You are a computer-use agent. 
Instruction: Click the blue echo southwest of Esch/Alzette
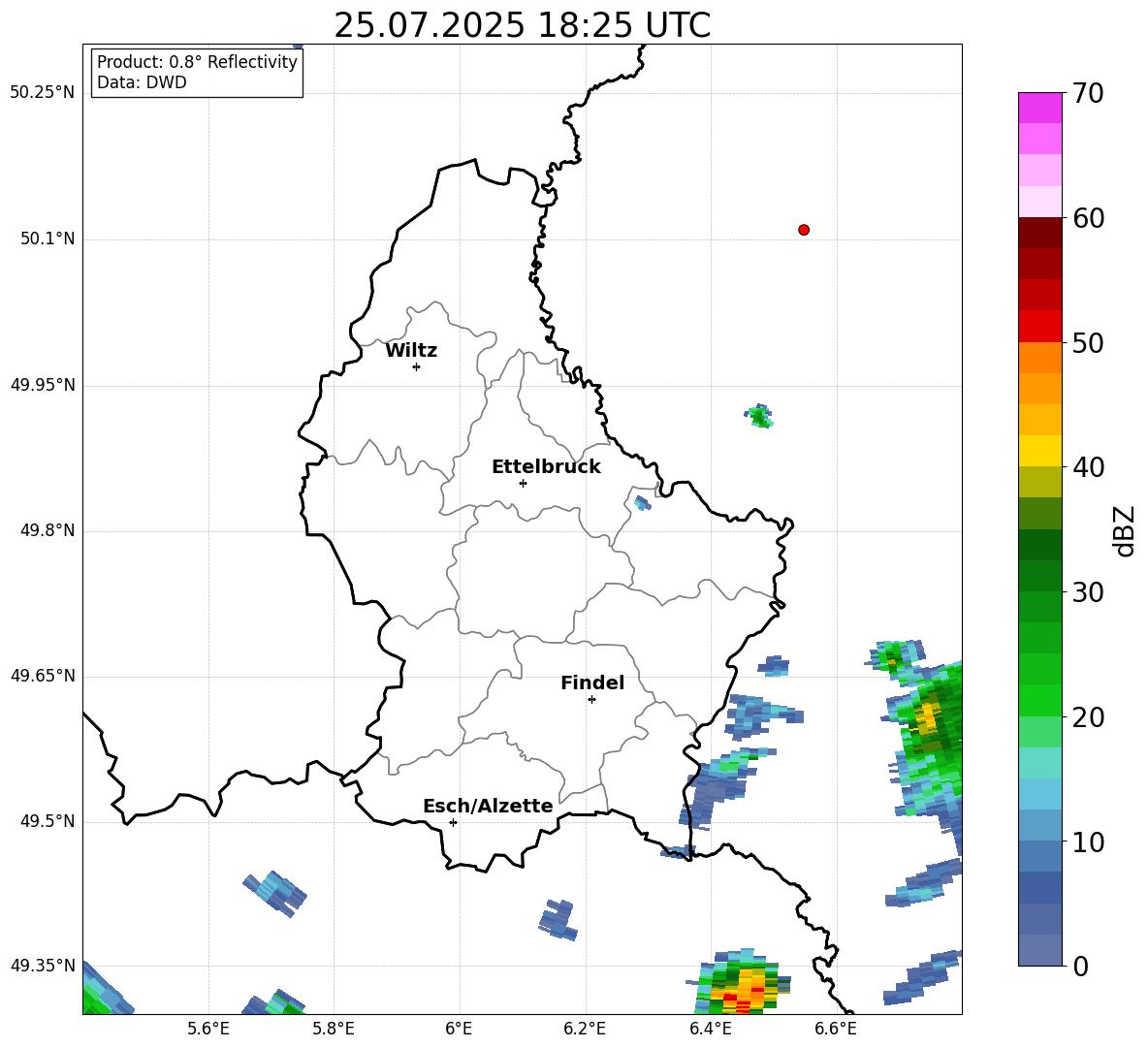click(x=274, y=893)
